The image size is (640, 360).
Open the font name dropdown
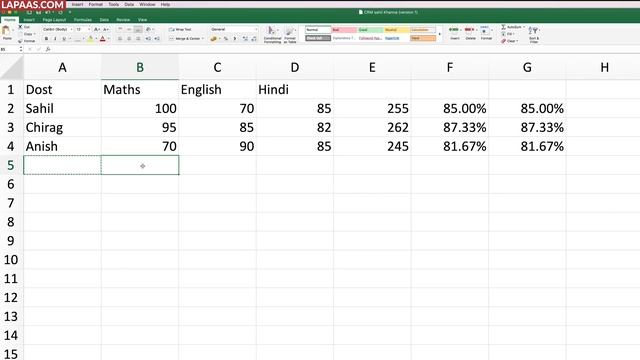tap(71, 29)
